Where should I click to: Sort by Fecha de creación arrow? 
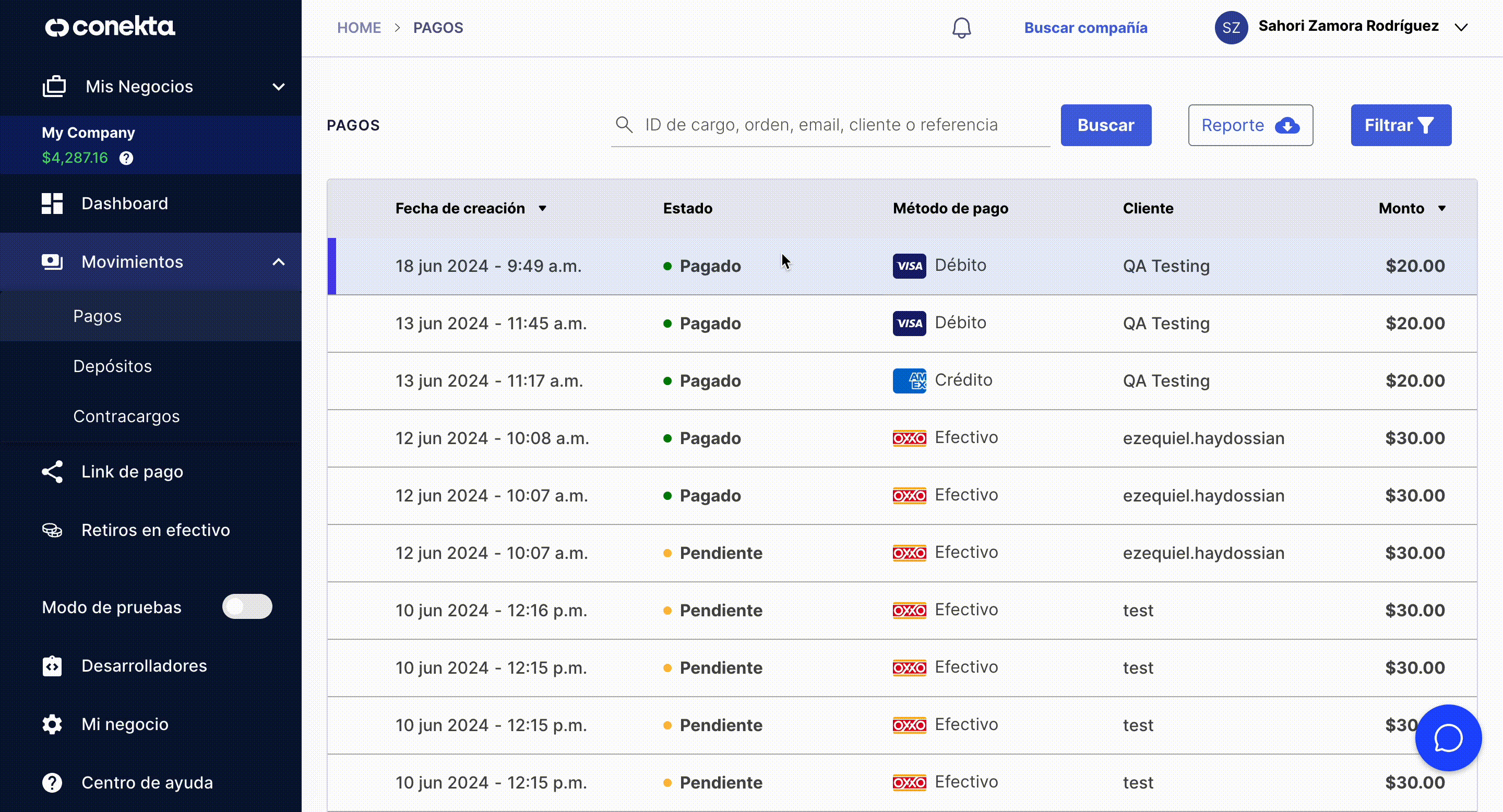click(542, 208)
